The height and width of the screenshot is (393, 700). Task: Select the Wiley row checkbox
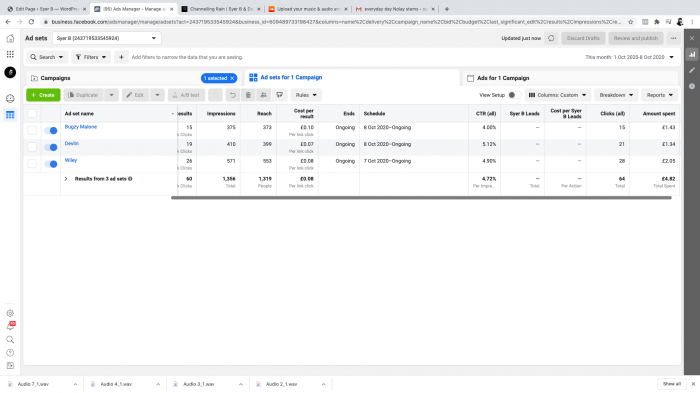click(x=32, y=164)
